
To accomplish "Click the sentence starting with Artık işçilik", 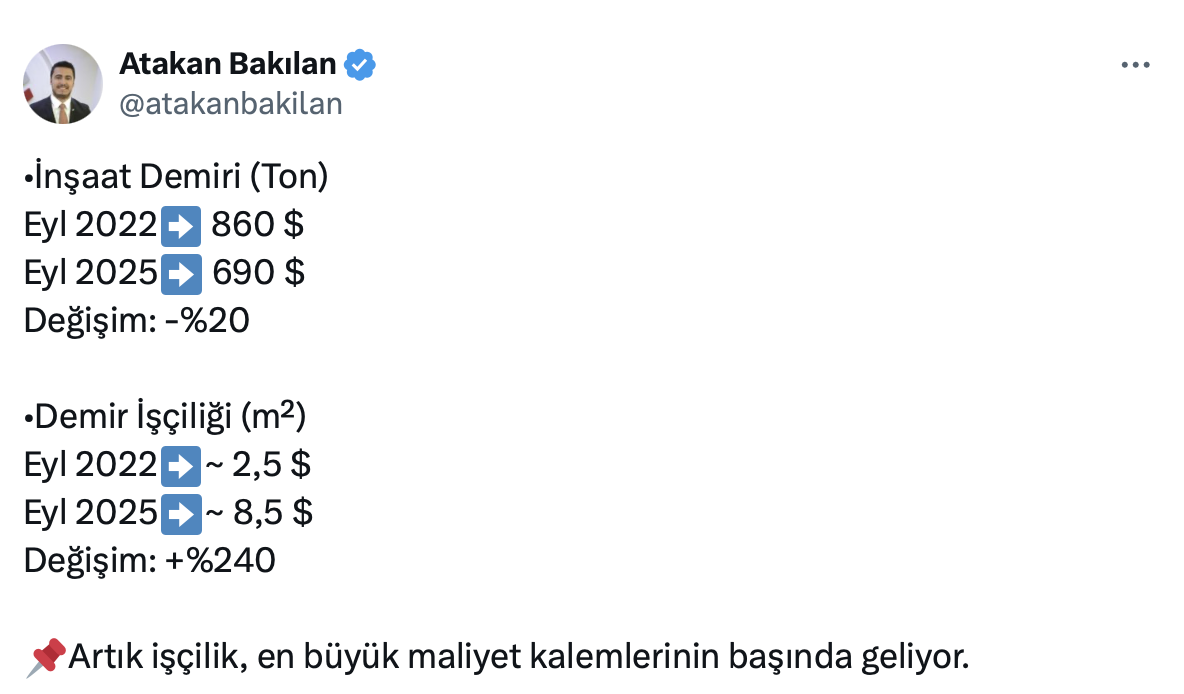I will coord(518,657).
